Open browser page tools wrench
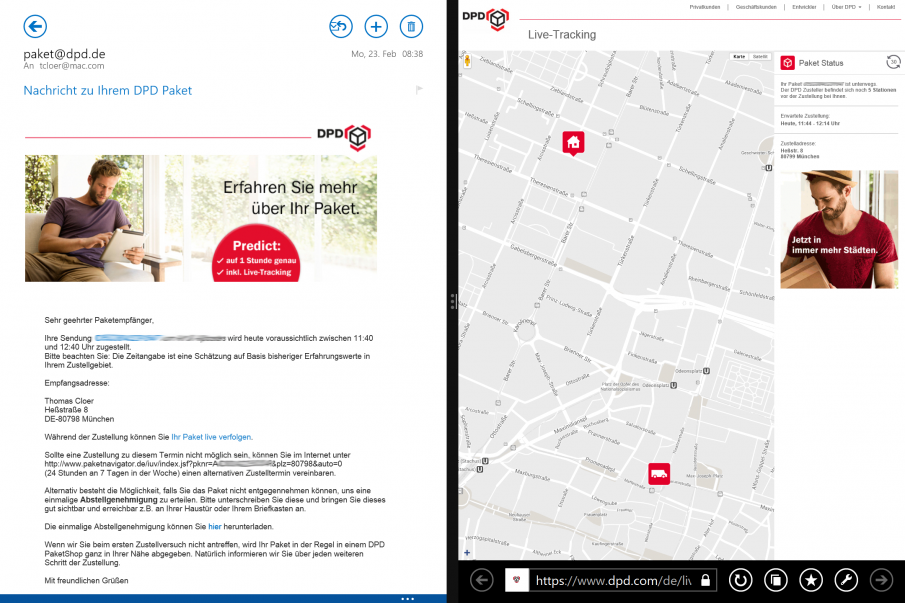 click(846, 580)
